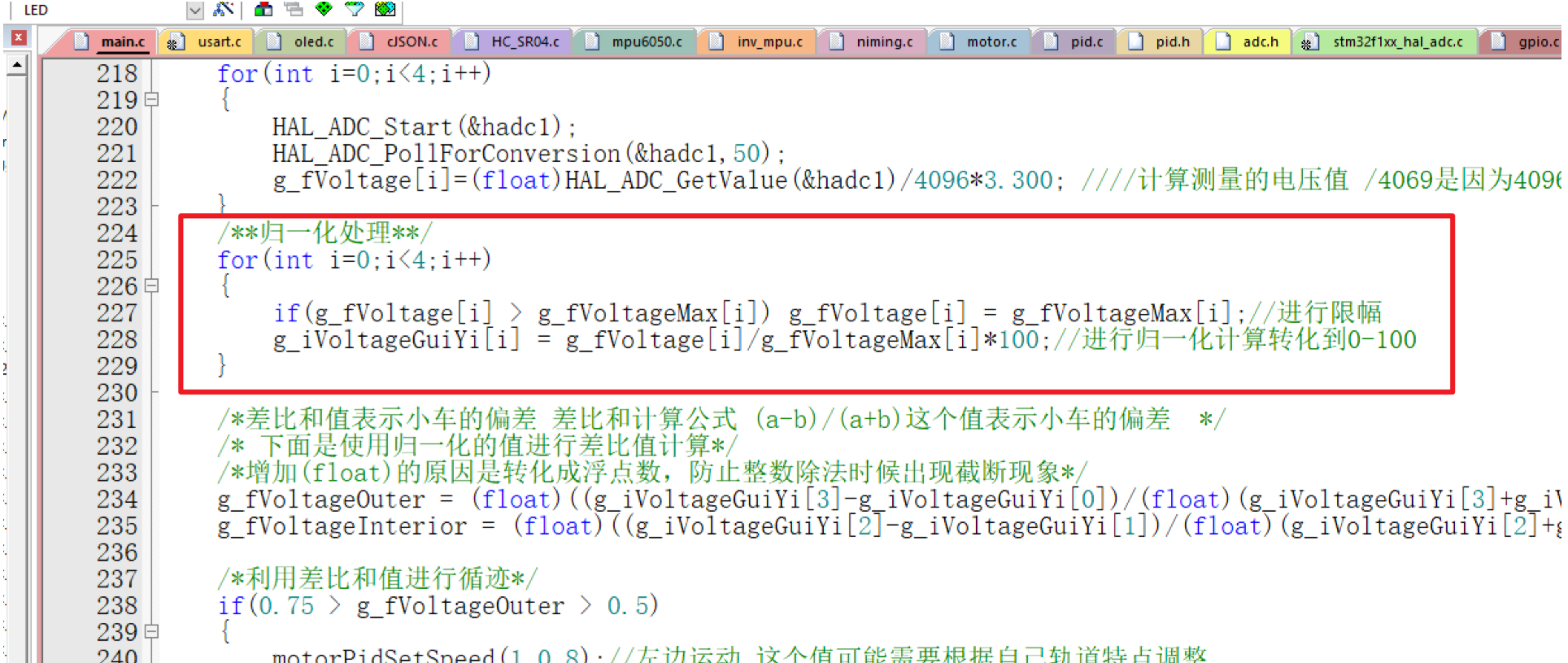Image resolution: width=1568 pixels, height=663 pixels.
Task: Click the HAL_ADC_Start(&hadc1) call
Action: 424,127
